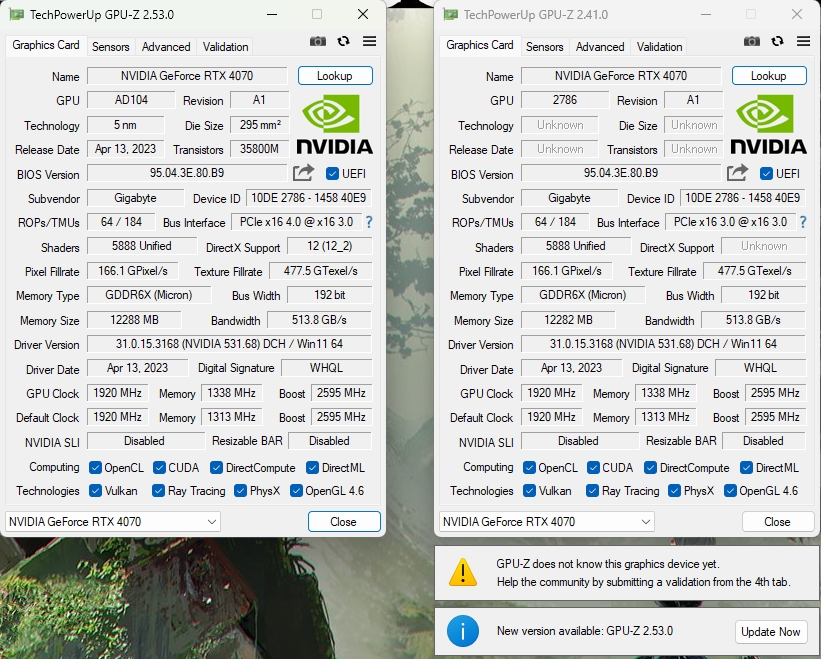Click Transistors 35800M field
This screenshot has height=659, width=821.
tap(260, 149)
